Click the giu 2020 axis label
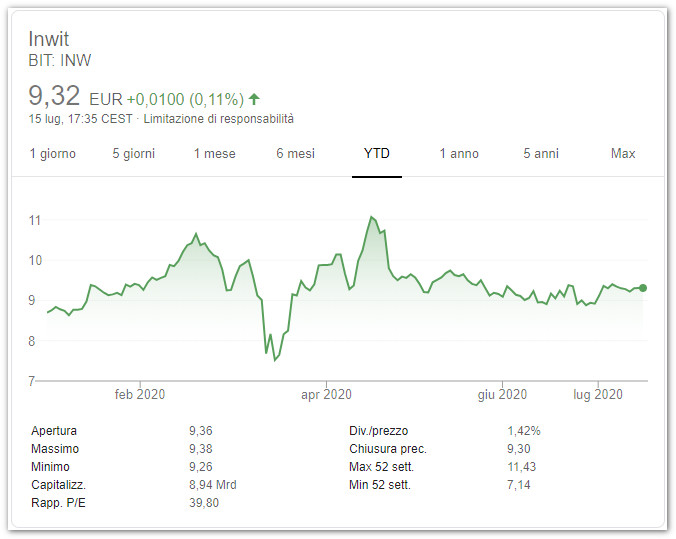676x539 pixels. pyautogui.click(x=502, y=395)
